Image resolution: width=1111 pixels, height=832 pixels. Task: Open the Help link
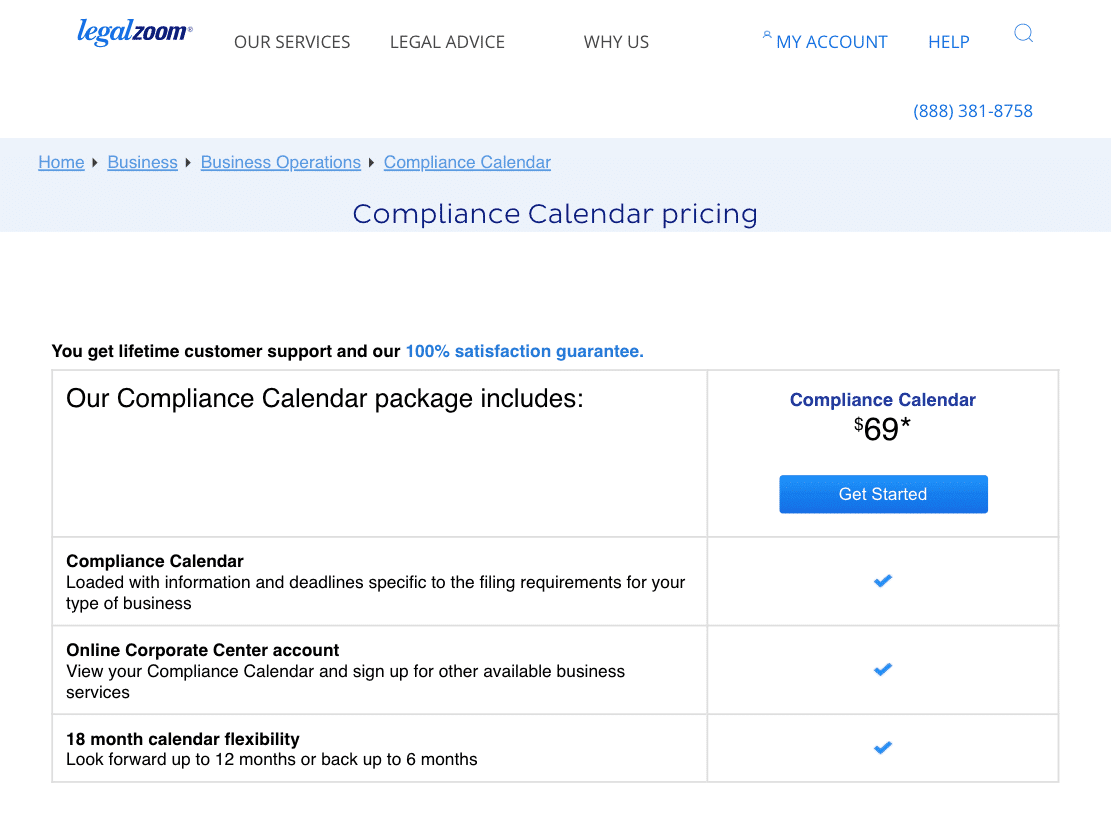949,42
